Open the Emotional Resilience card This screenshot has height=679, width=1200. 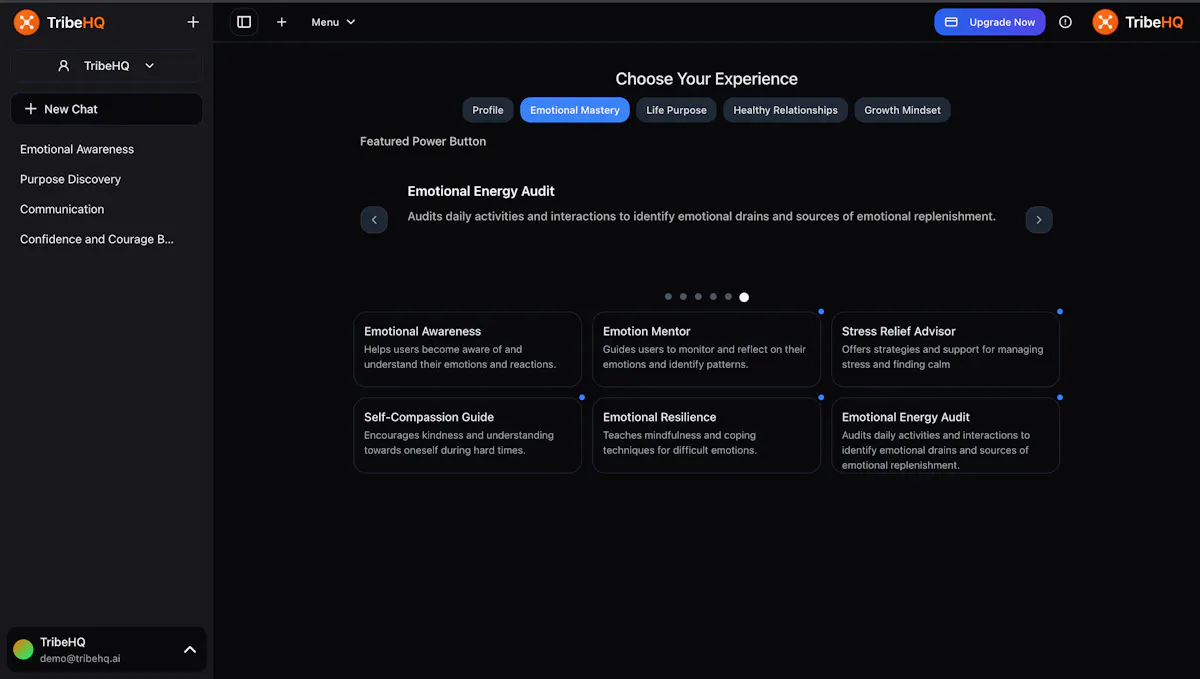(x=707, y=435)
